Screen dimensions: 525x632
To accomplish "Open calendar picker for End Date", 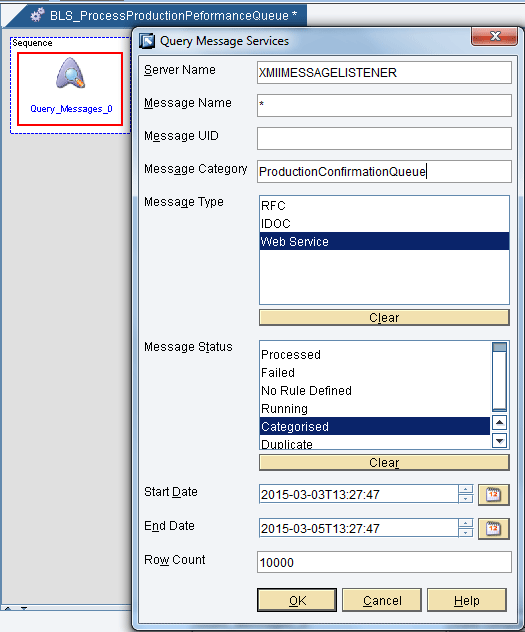I will [494, 528].
